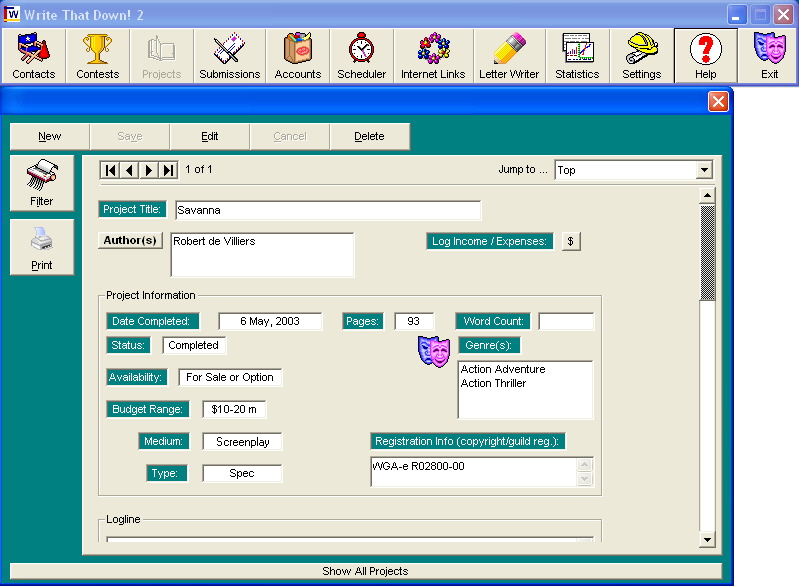The image size is (799, 588).
Task: Open the Submissions module
Action: pyautogui.click(x=229, y=56)
